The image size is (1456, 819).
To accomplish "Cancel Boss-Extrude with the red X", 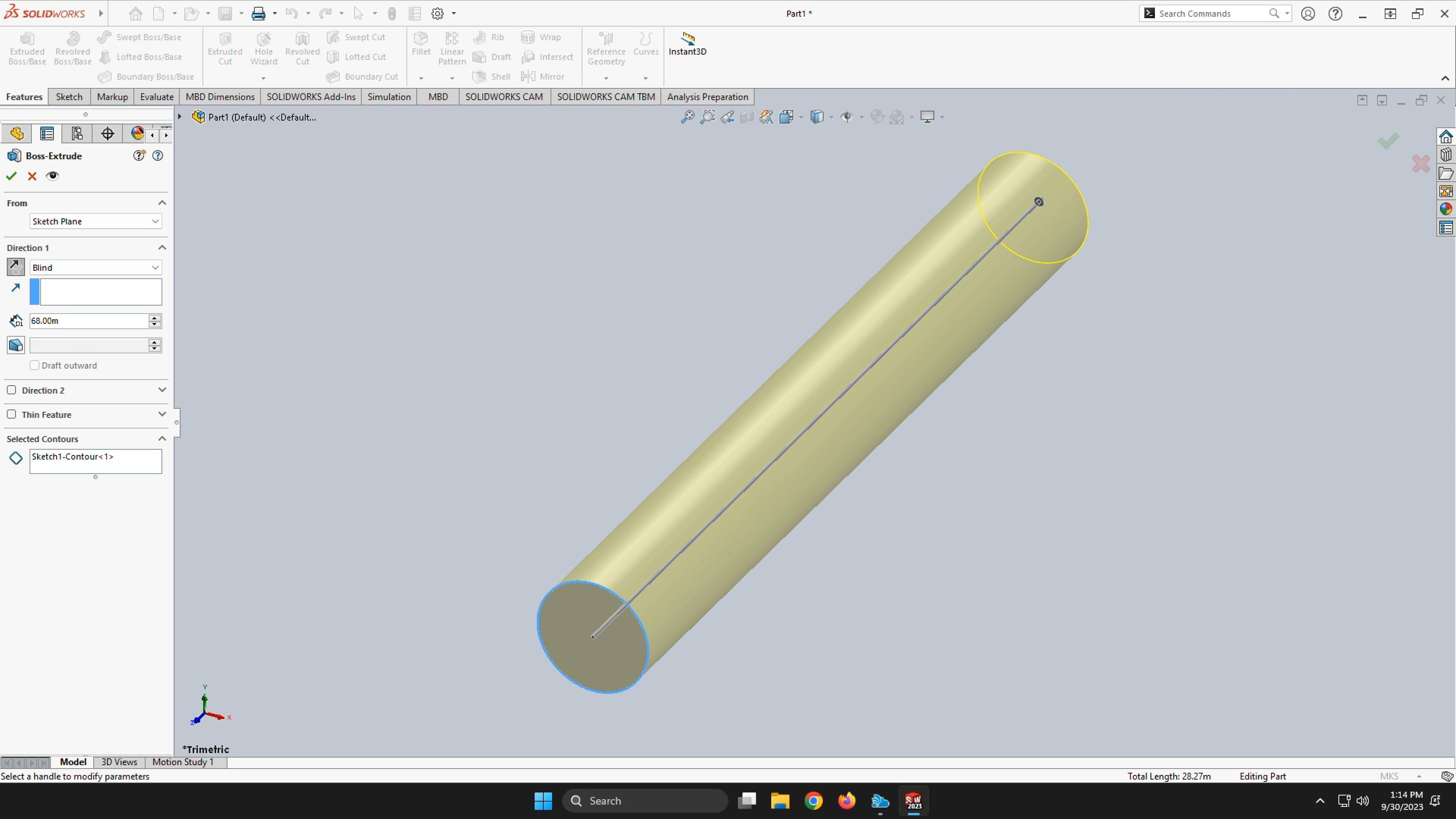I will [32, 176].
